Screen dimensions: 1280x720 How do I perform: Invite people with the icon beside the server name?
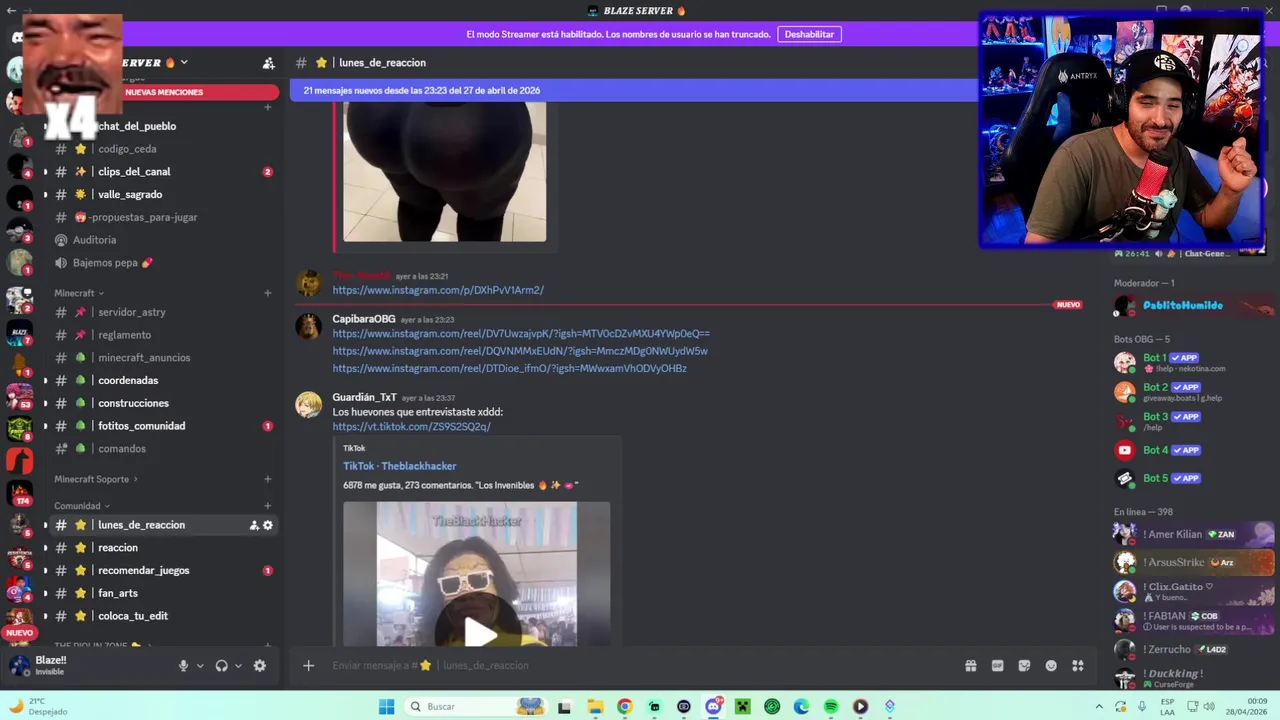point(268,63)
